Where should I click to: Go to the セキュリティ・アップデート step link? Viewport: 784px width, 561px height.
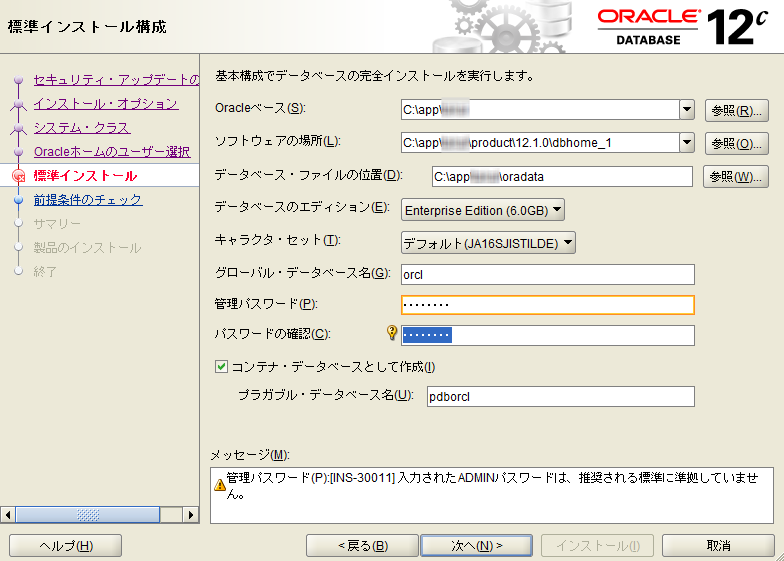pos(116,80)
